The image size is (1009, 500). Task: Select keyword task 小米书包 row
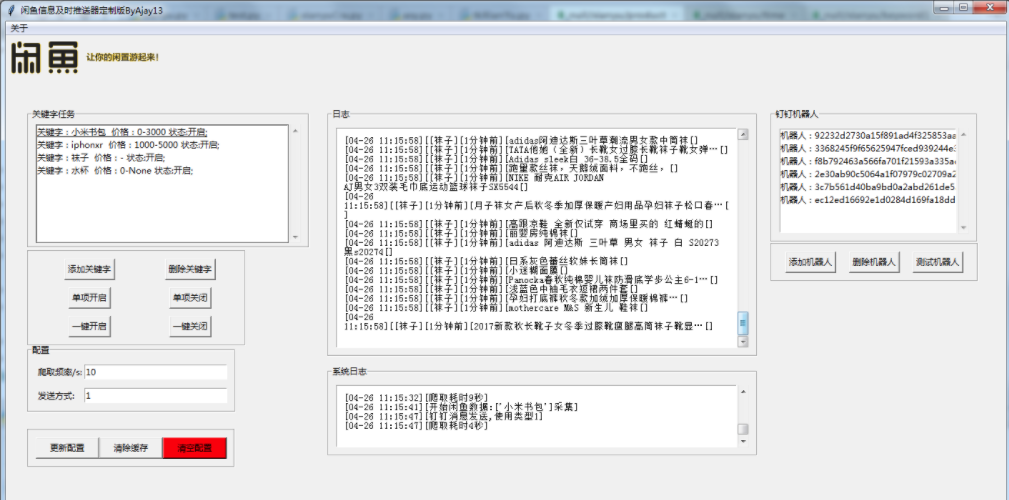point(162,132)
